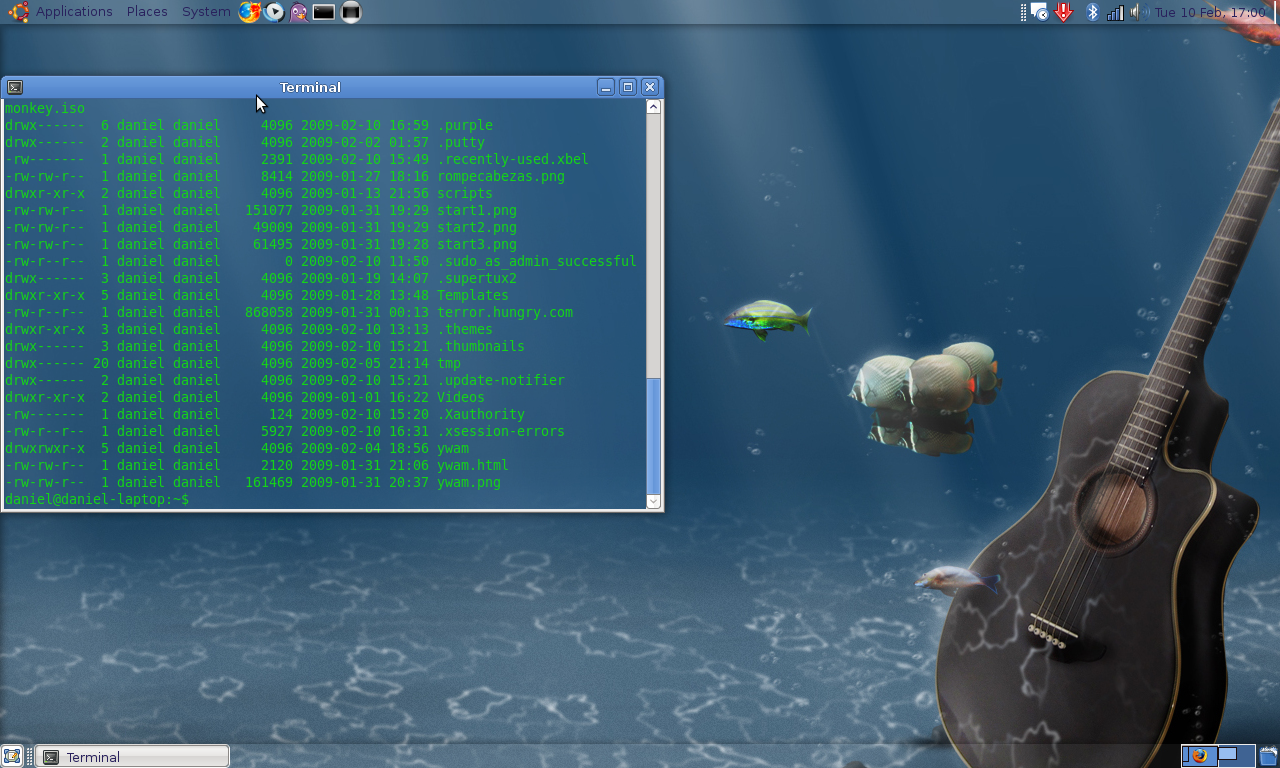The width and height of the screenshot is (1280, 768).
Task: Maximize the Terminal window
Action: click(628, 87)
